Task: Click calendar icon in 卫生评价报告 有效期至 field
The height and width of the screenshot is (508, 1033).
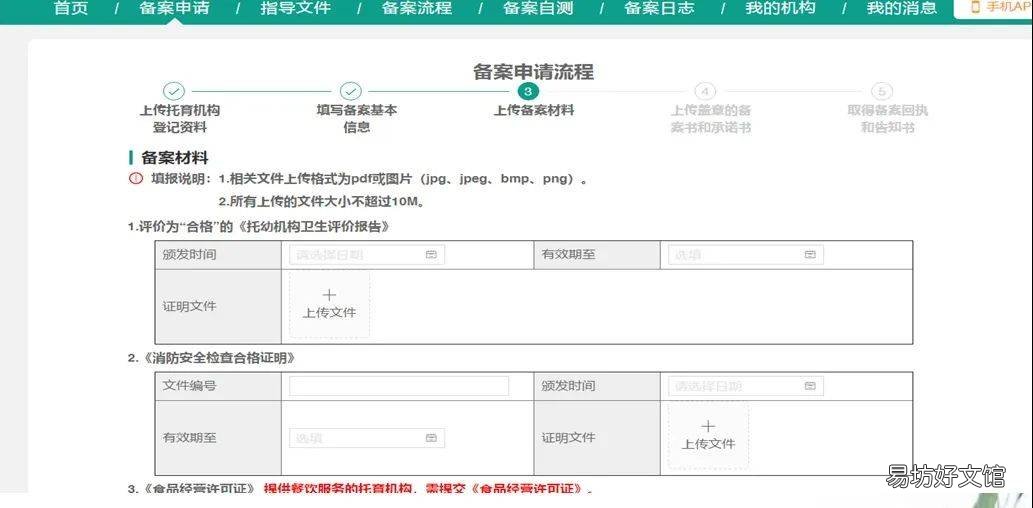Action: click(810, 255)
